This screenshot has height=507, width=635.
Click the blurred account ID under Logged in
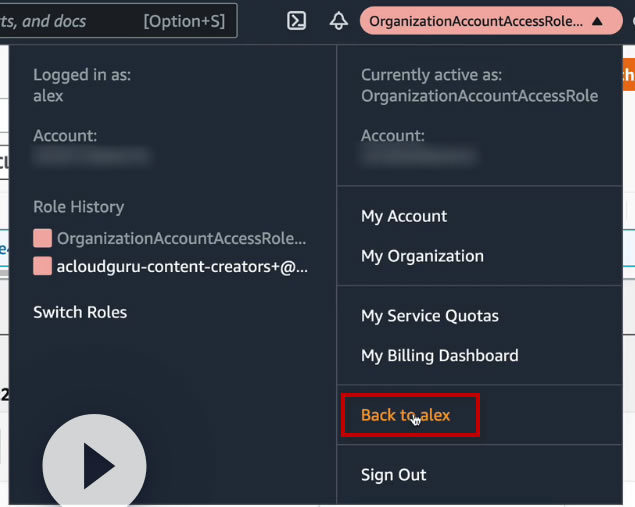(x=90, y=156)
